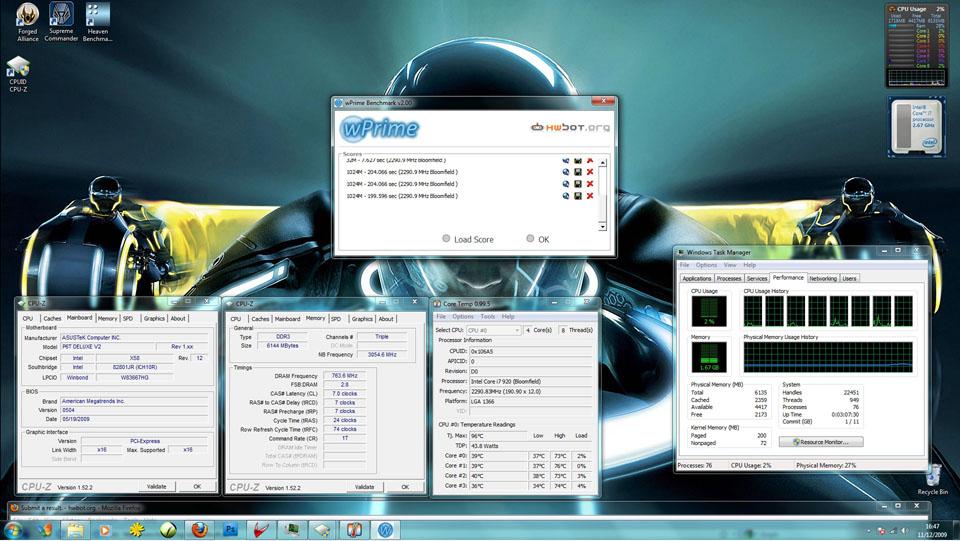Image resolution: width=960 pixels, height=541 pixels.
Task: Launch Windows Media Player from the taskbar
Action: [105, 529]
